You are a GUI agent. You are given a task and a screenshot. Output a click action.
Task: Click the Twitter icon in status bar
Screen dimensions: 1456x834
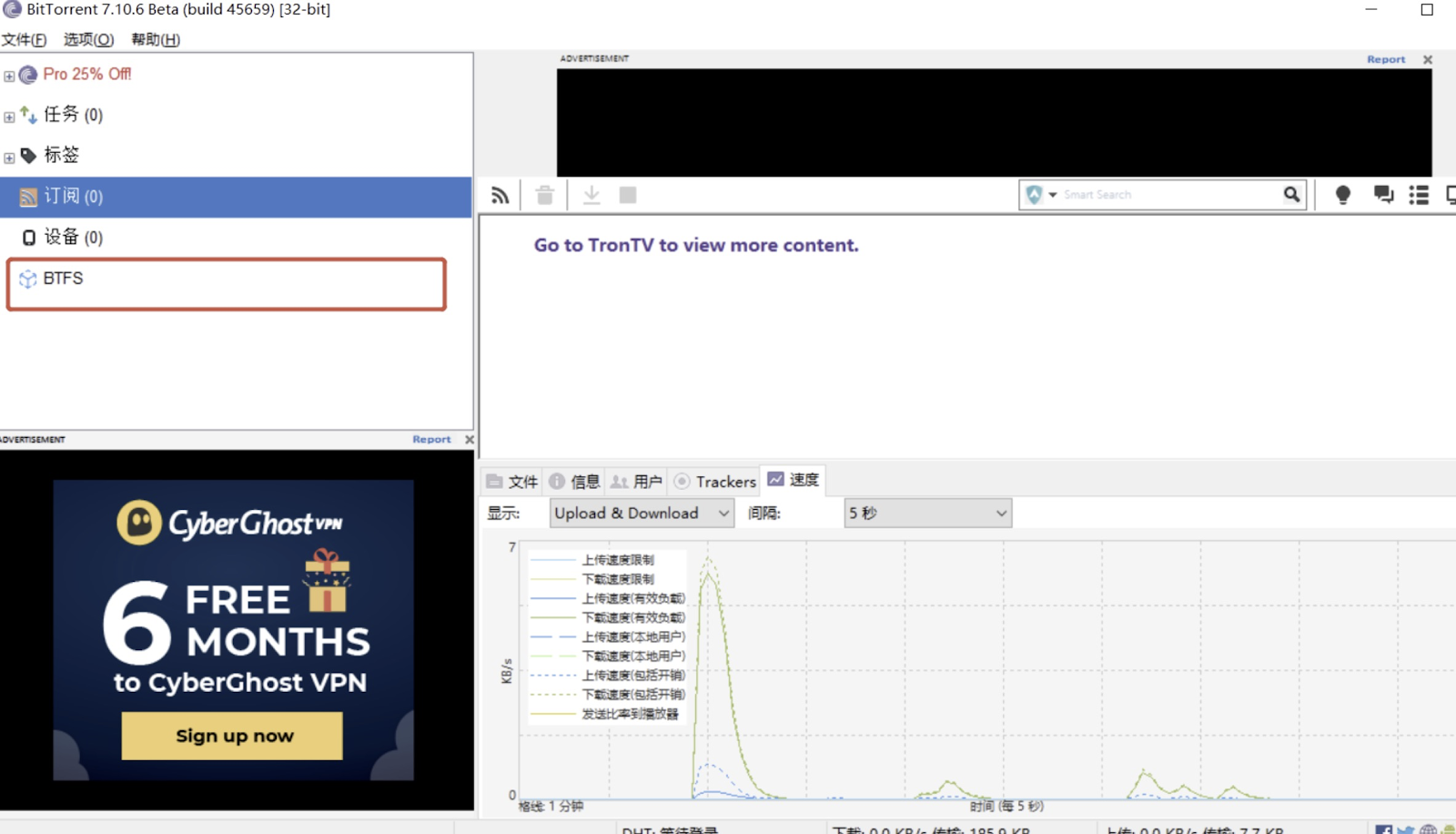(1406, 829)
